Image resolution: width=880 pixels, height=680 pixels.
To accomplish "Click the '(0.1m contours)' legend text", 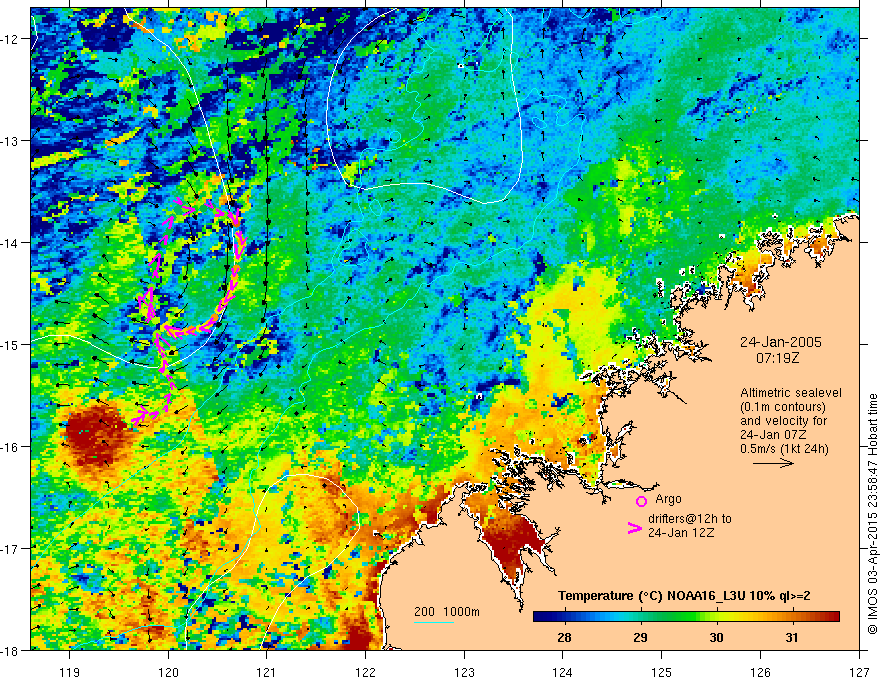I will (783, 407).
